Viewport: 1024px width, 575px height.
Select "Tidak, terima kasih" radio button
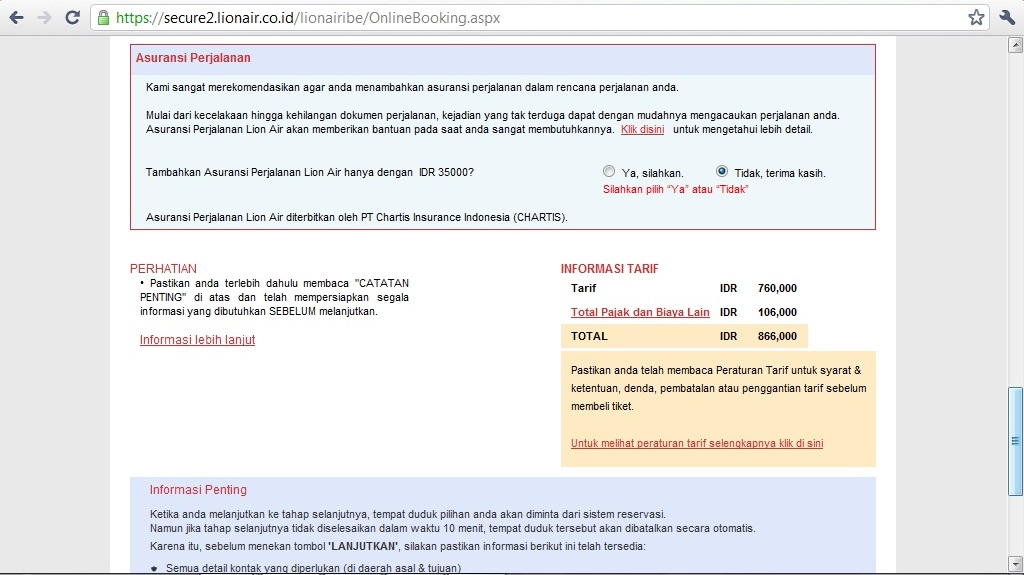722,171
